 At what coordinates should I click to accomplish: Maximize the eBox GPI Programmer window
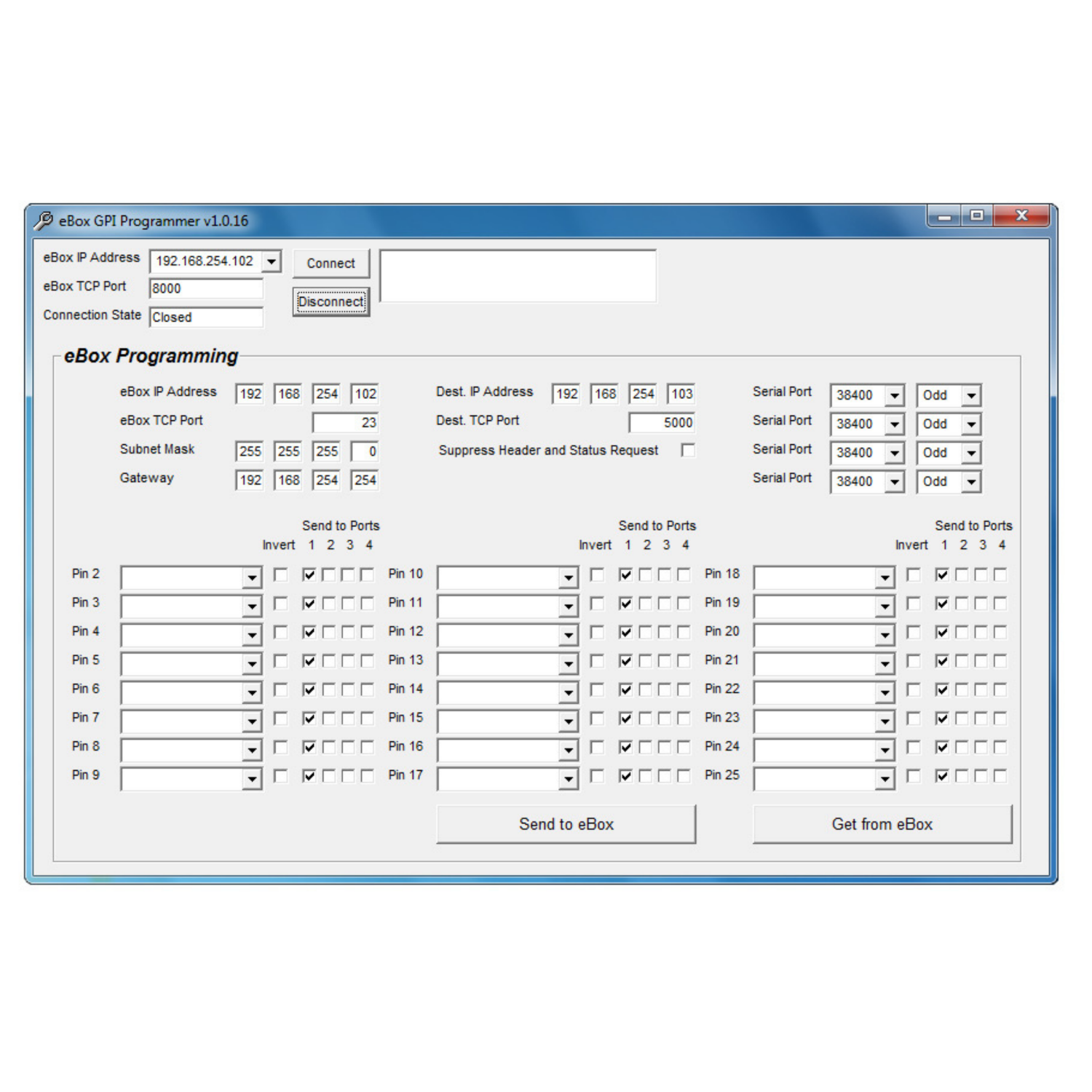[x=977, y=216]
